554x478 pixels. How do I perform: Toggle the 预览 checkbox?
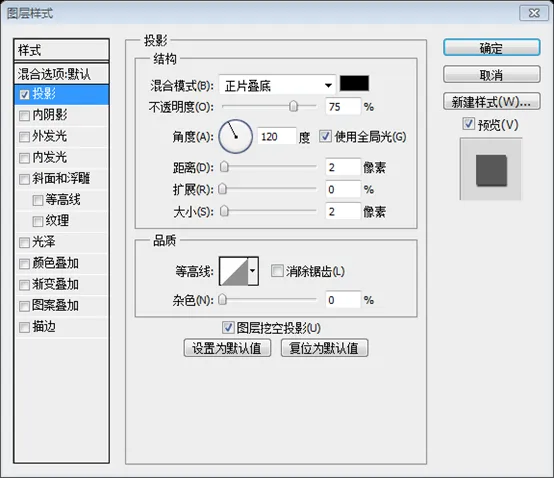(x=468, y=124)
